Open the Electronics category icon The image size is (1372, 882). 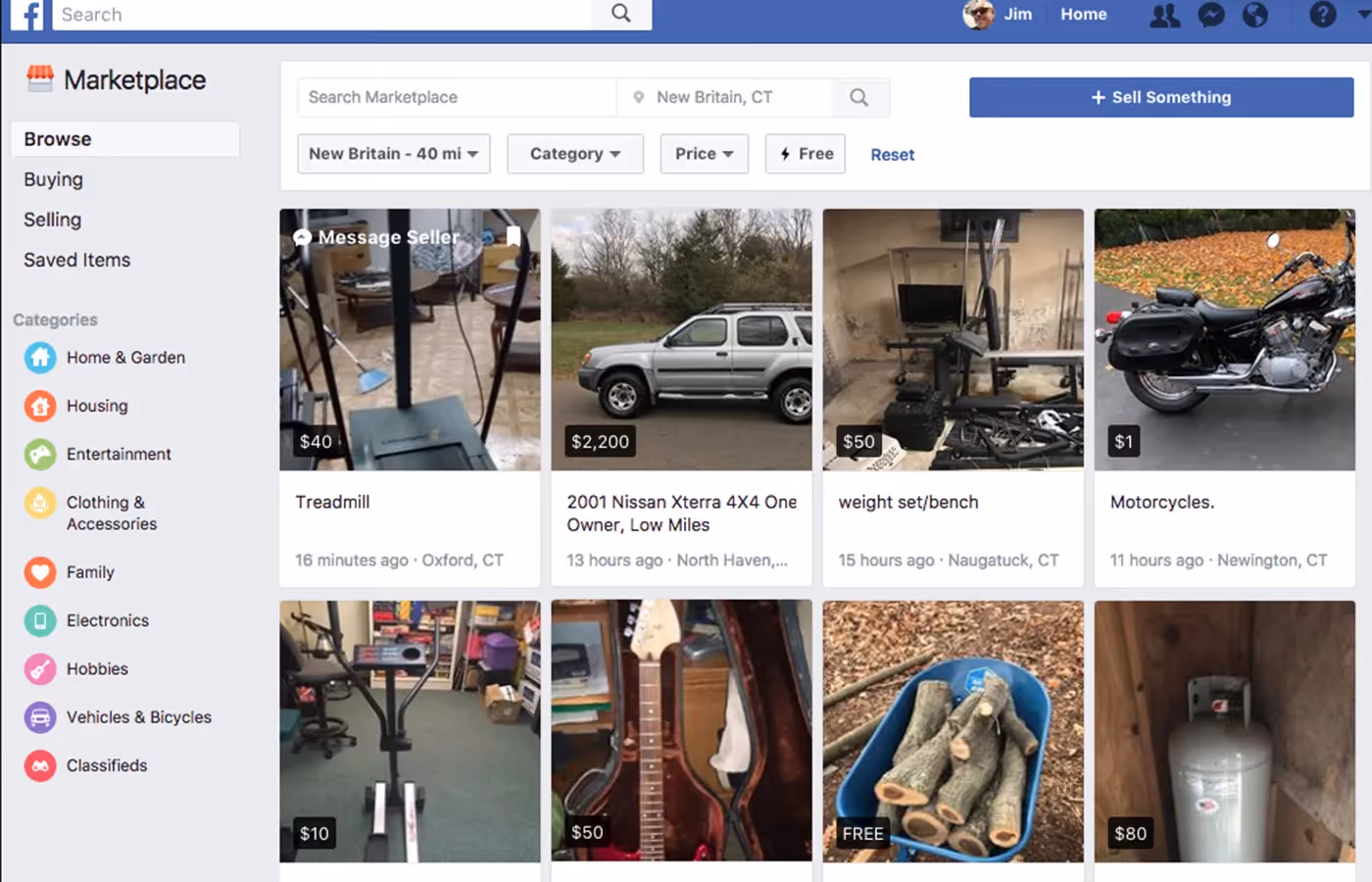click(x=39, y=620)
